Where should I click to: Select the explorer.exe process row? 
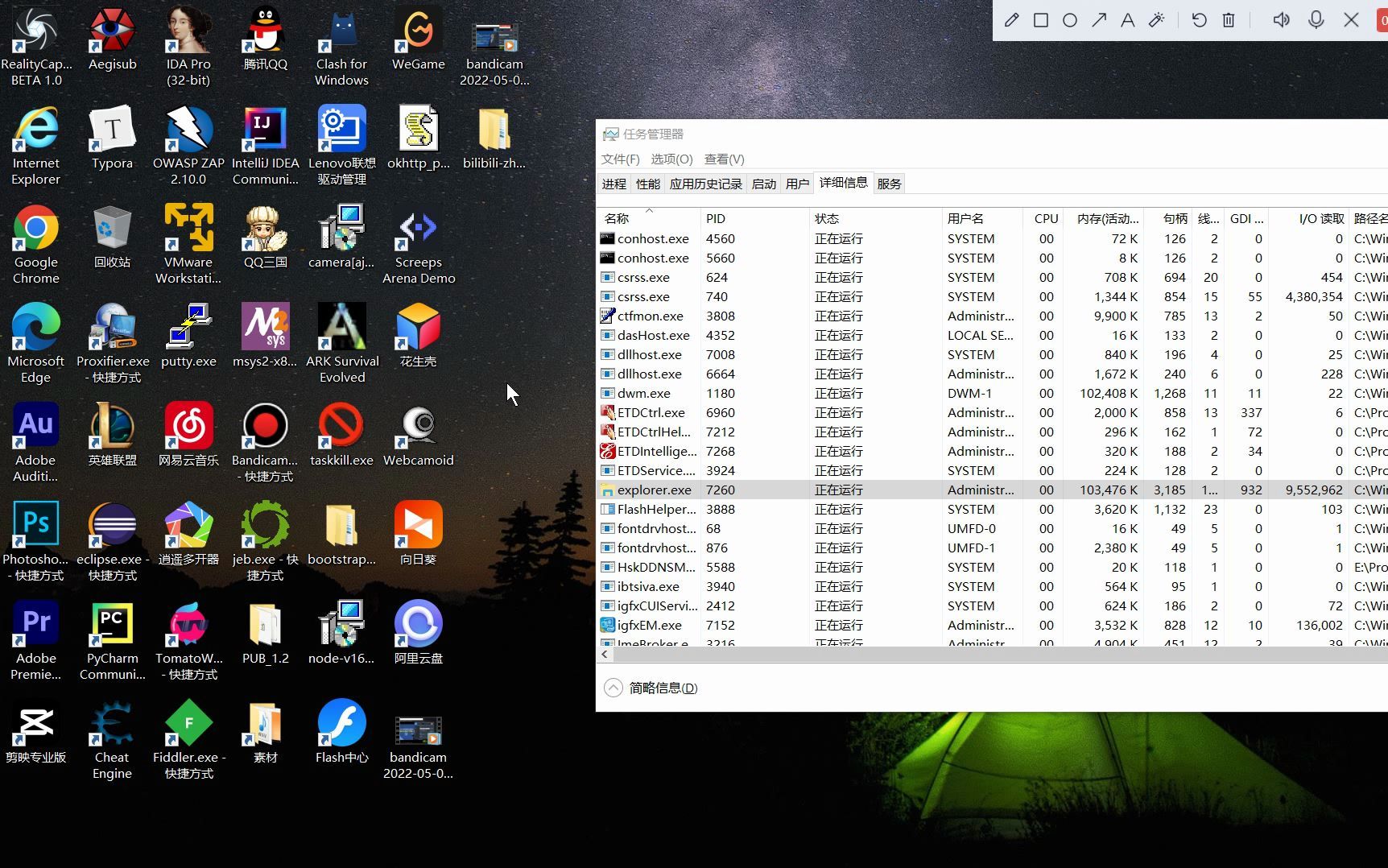click(993, 490)
